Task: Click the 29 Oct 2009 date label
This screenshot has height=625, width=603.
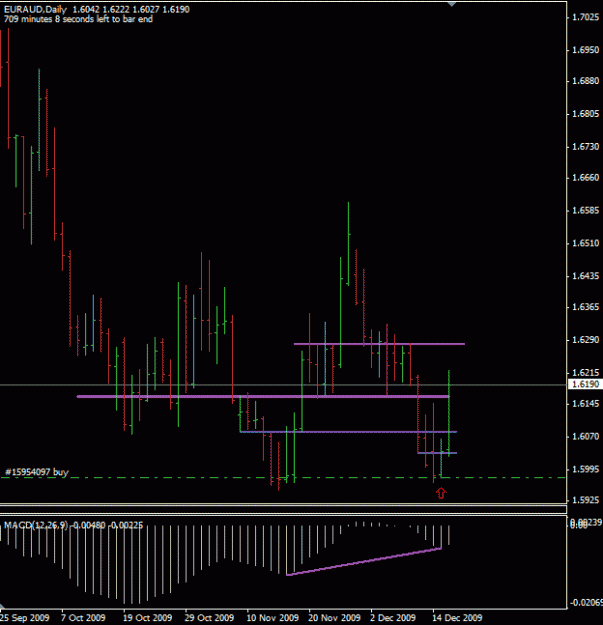Action: point(209,618)
